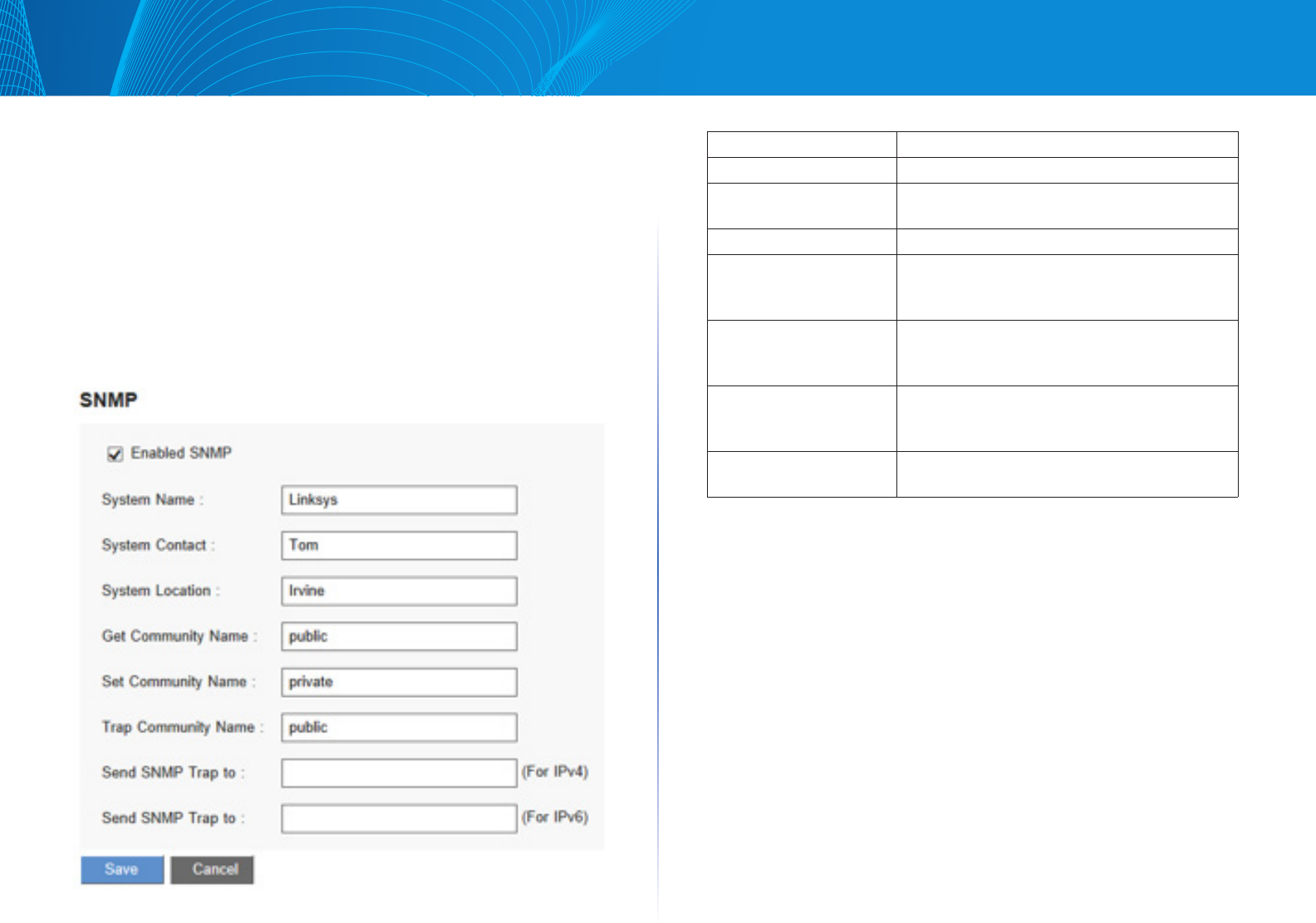The width and height of the screenshot is (1316, 923).
Task: Click the 'System Location :' label
Action: [160, 591]
